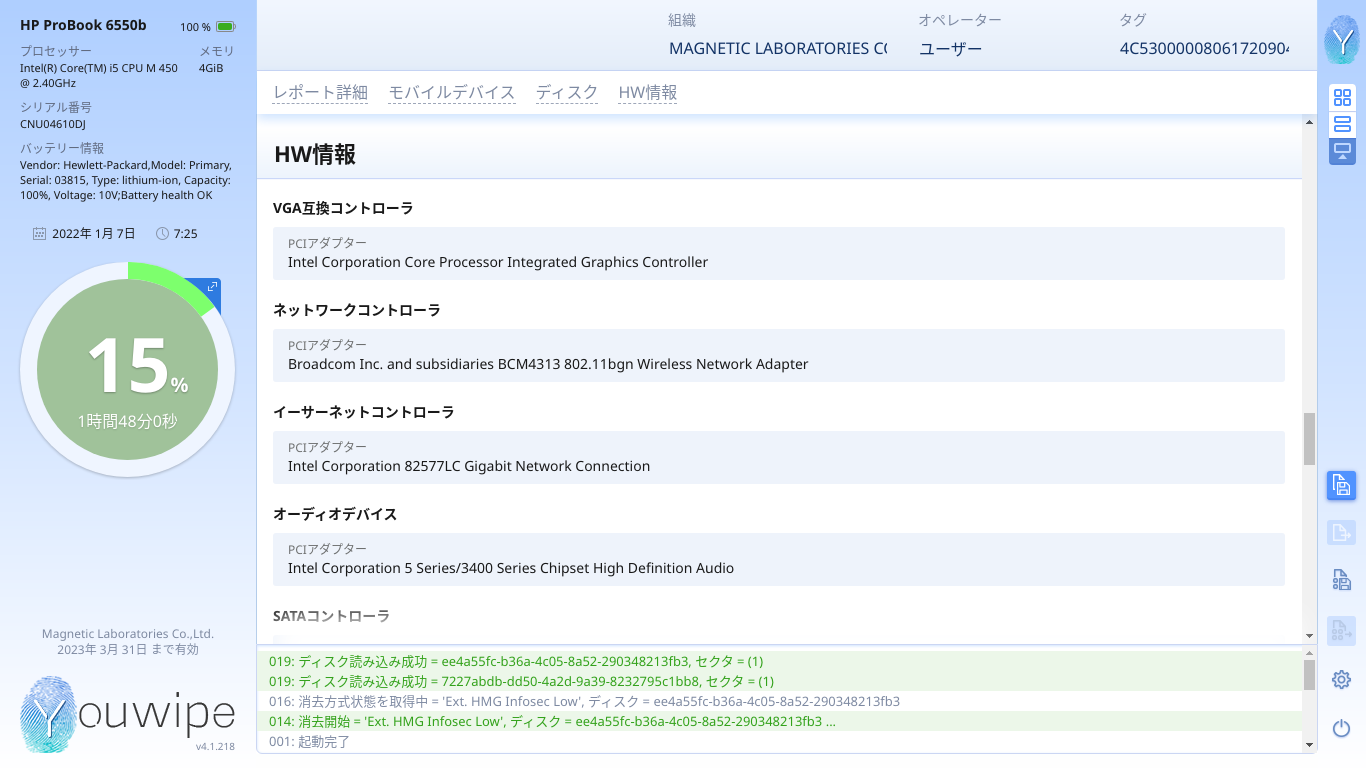Screen dimensions: 1366x768
Task: Click the log panel scrollbar thumb
Action: coord(1309,675)
